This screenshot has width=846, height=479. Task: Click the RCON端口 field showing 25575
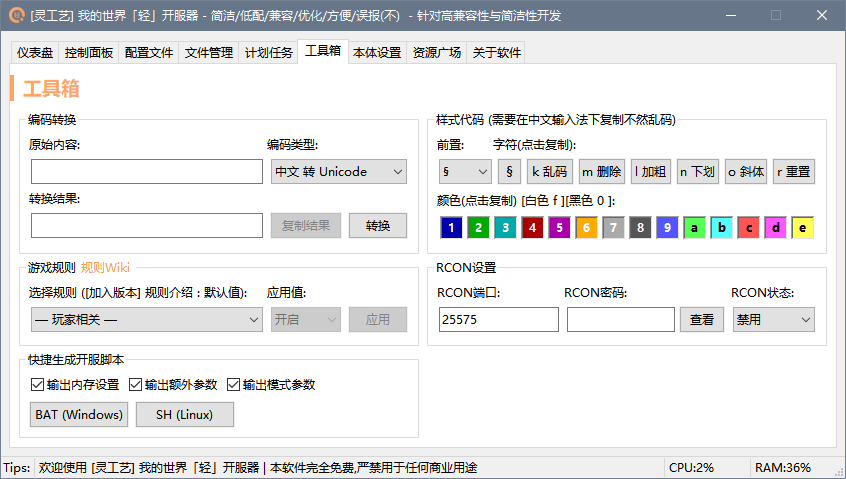tap(499, 319)
